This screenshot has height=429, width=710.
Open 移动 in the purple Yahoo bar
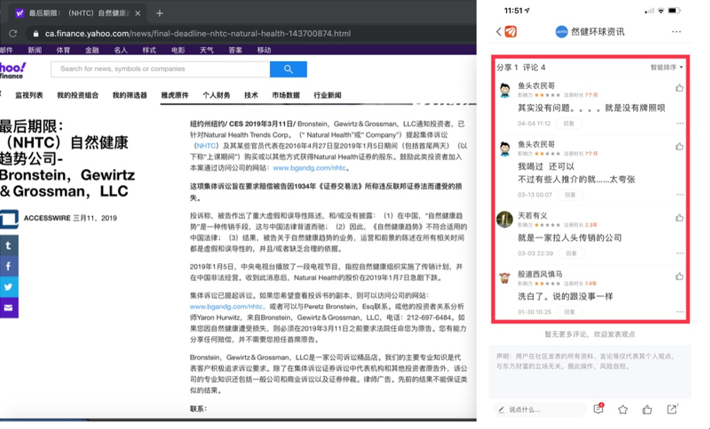[264, 50]
